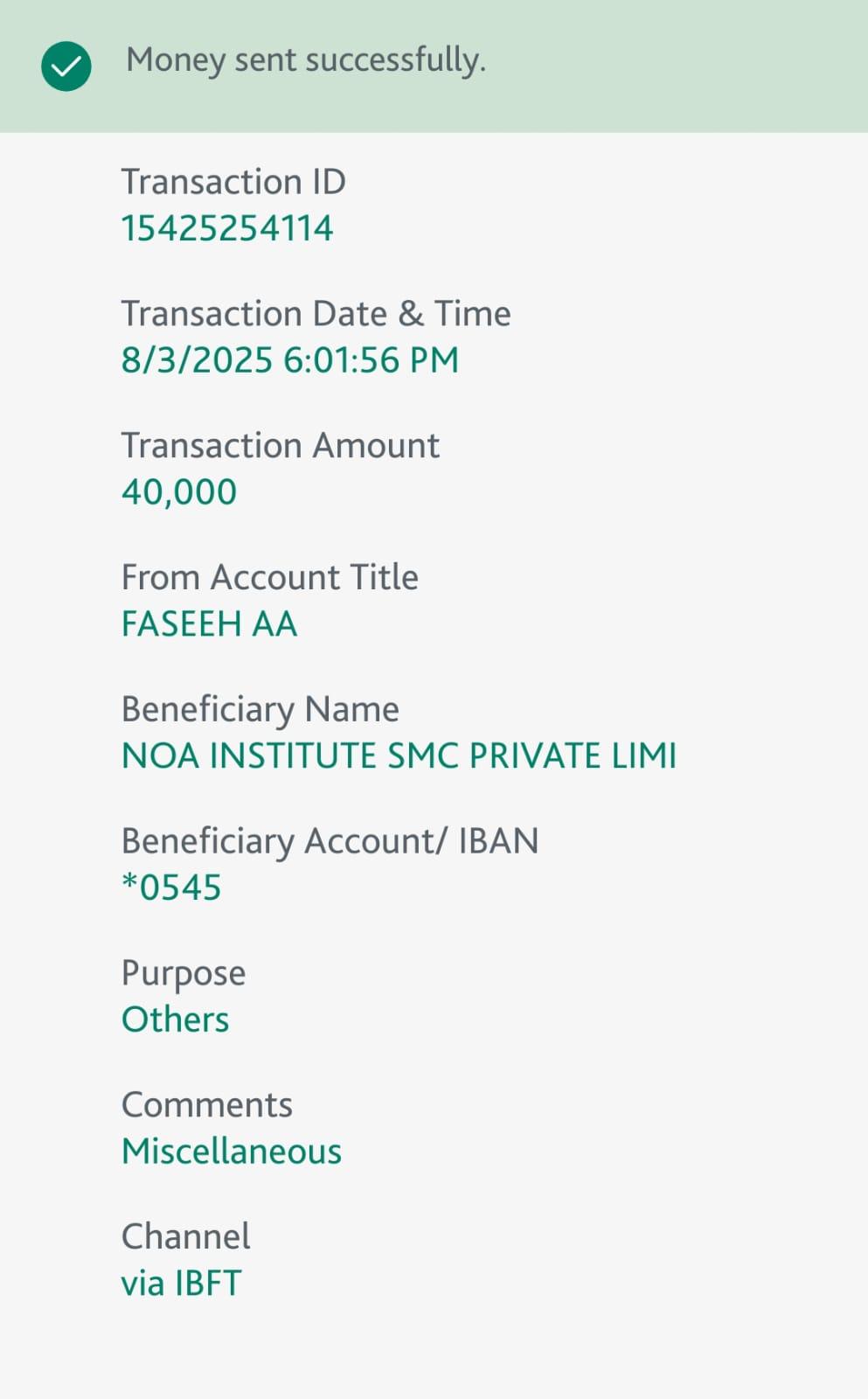868x1399 pixels.
Task: Tap the 40,000 amount value
Action: pyautogui.click(x=179, y=492)
